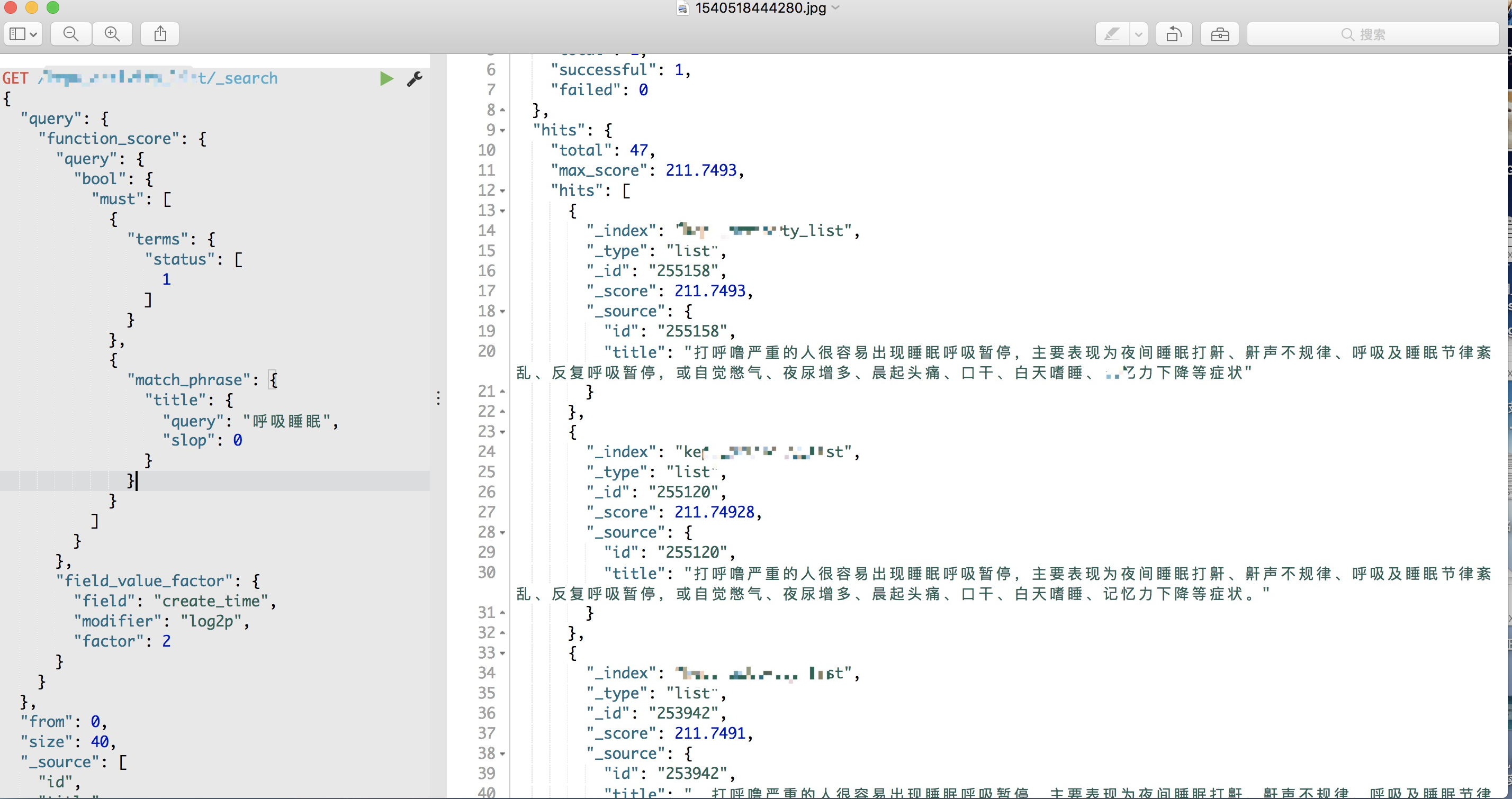
Task: Open the markup pen options dropdown
Action: point(1139,34)
